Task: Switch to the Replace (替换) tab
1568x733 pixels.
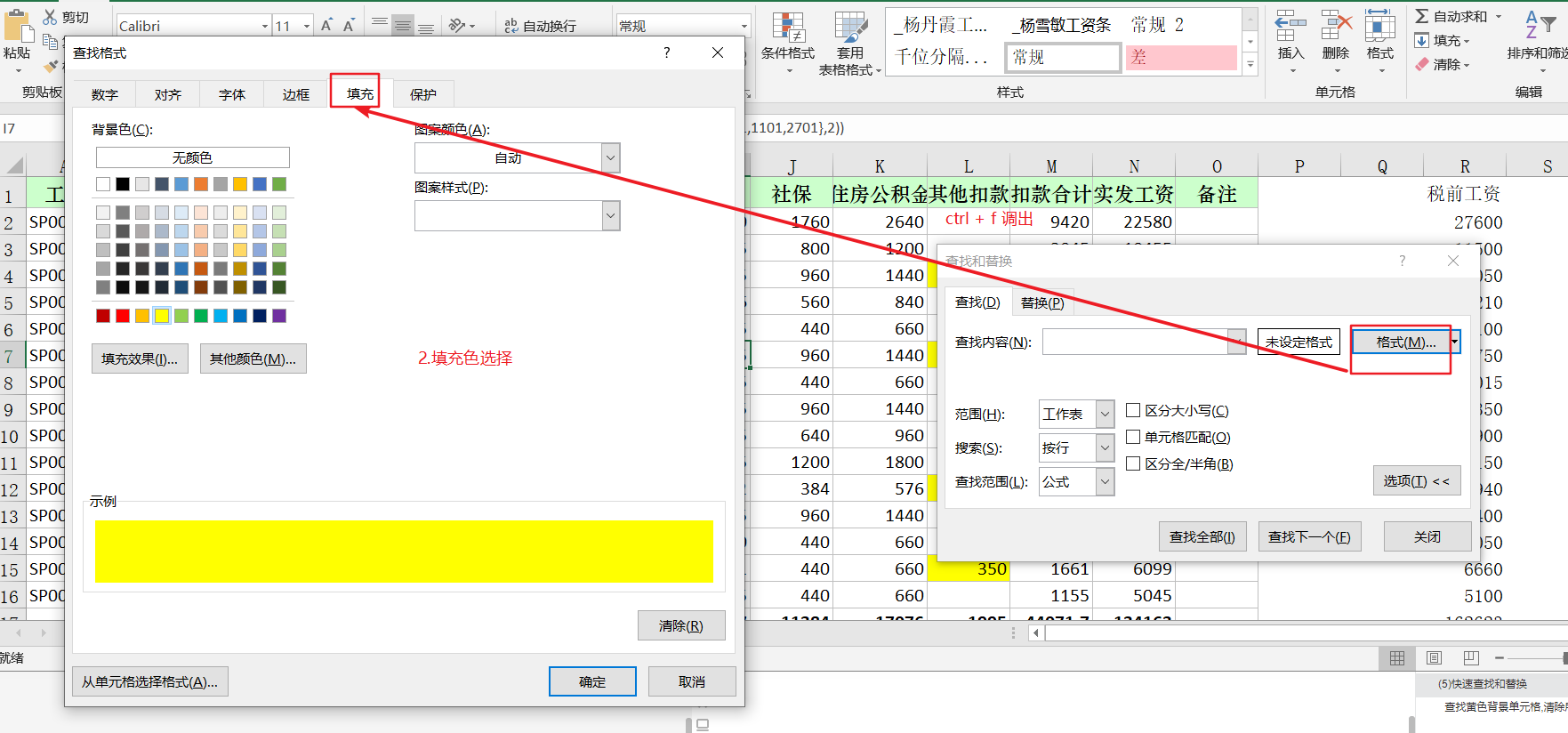Action: click(1042, 302)
